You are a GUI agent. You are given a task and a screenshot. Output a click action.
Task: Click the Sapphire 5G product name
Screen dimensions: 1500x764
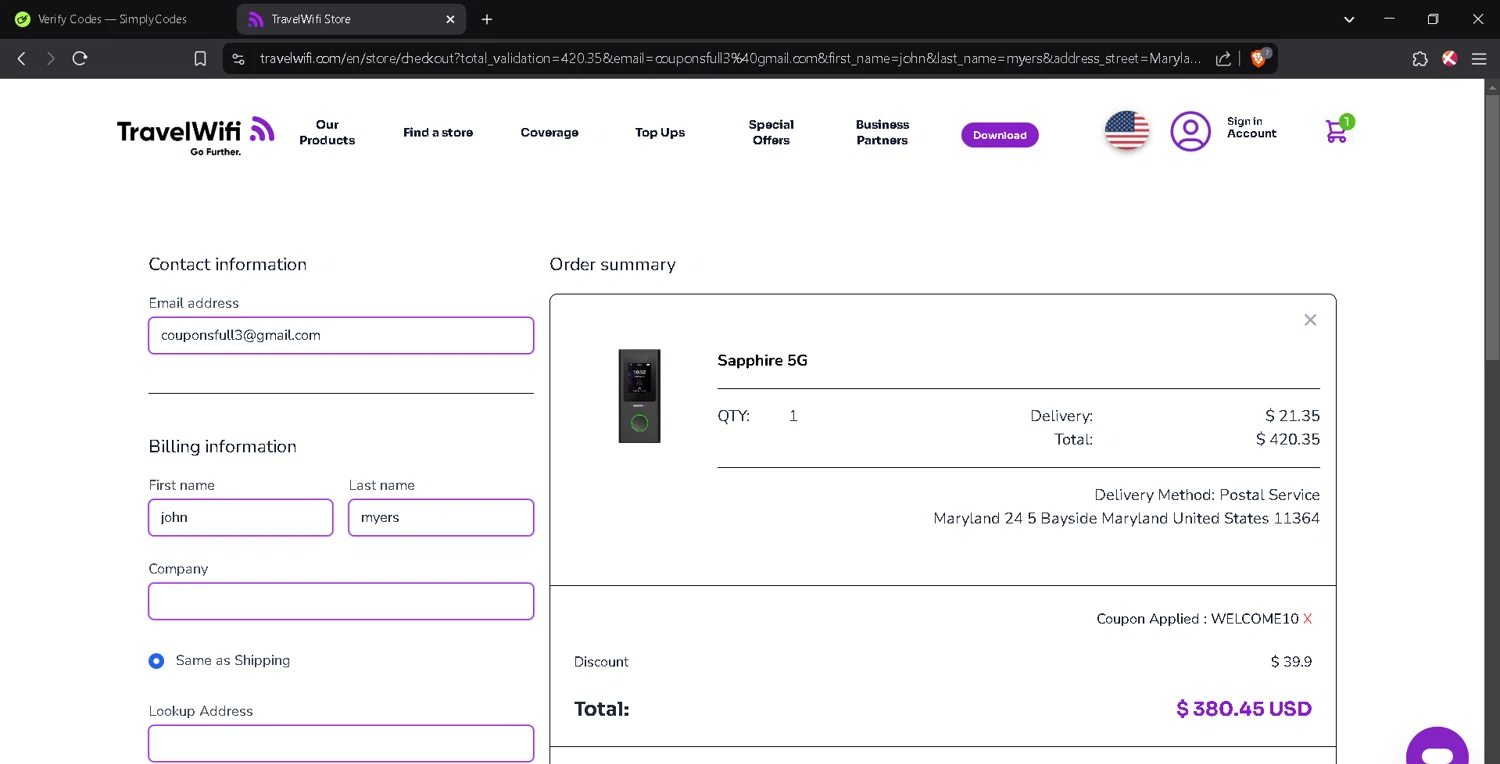(x=762, y=361)
